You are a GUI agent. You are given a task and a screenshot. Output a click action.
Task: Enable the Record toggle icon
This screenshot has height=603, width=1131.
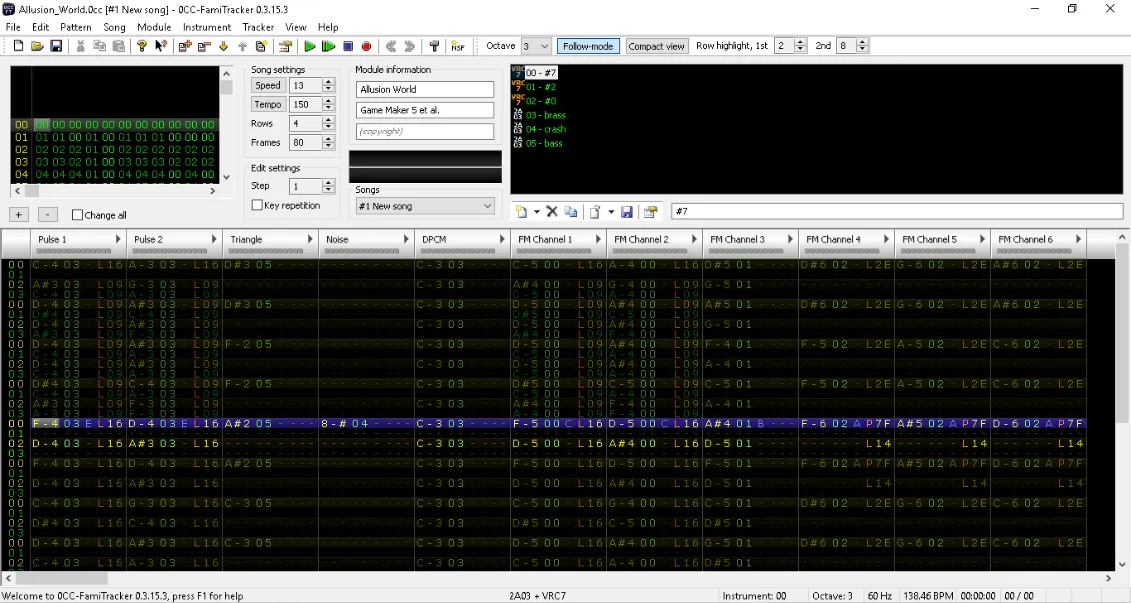coord(367,46)
